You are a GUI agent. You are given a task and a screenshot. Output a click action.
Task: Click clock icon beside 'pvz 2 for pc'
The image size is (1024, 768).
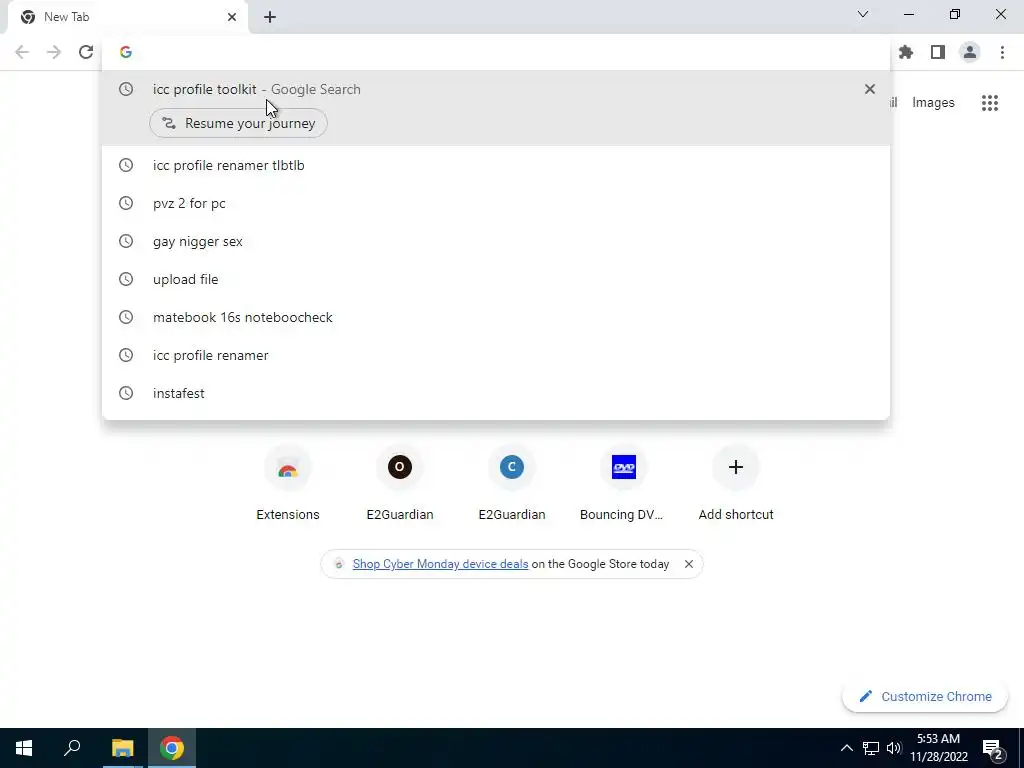tap(126, 203)
